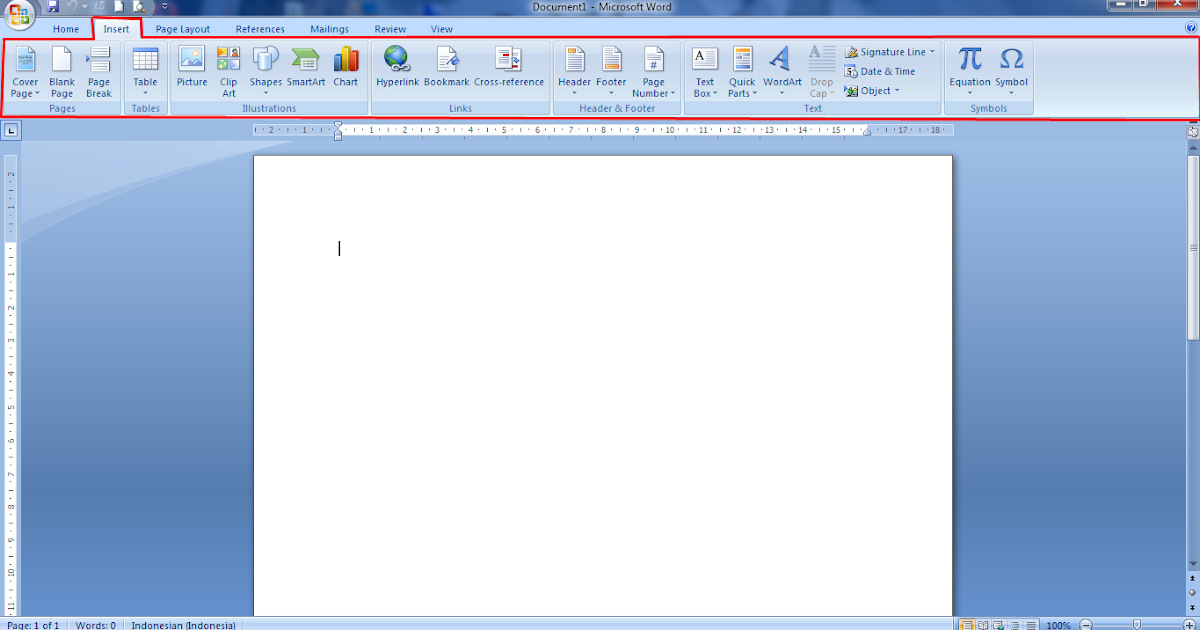This screenshot has width=1200, height=630.
Task: Open the Object dropdown
Action: click(873, 90)
